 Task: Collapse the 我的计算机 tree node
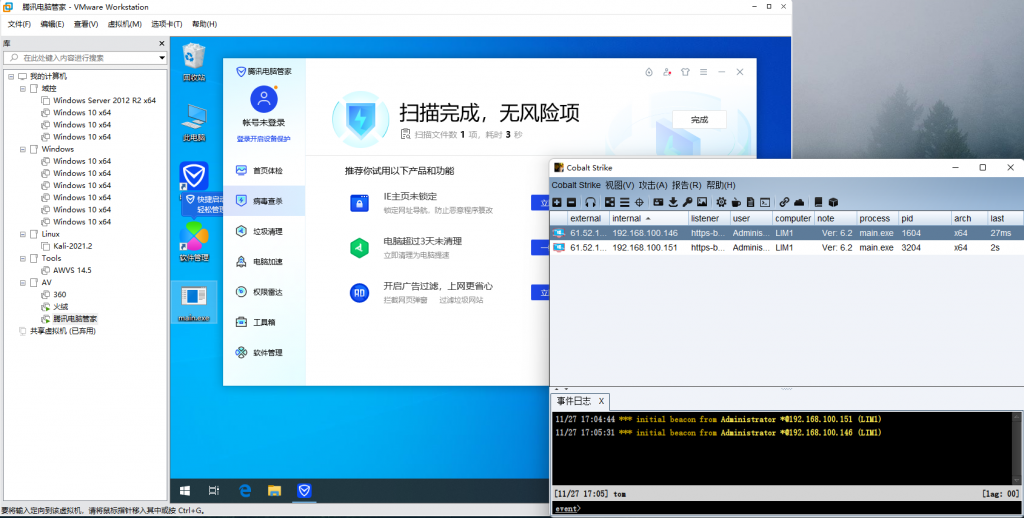[11, 76]
